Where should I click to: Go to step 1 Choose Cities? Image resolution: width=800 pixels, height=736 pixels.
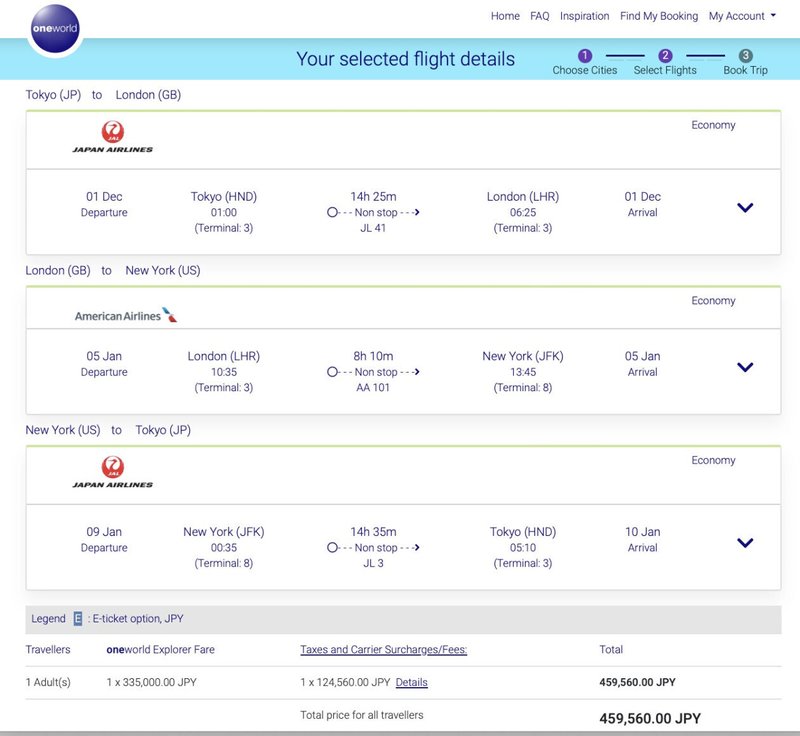tap(585, 56)
